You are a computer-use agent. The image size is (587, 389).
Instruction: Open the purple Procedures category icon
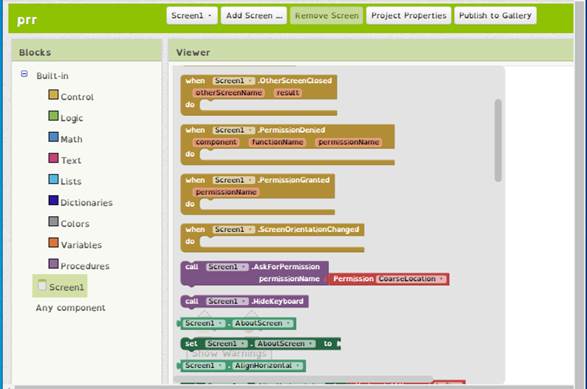[54, 264]
